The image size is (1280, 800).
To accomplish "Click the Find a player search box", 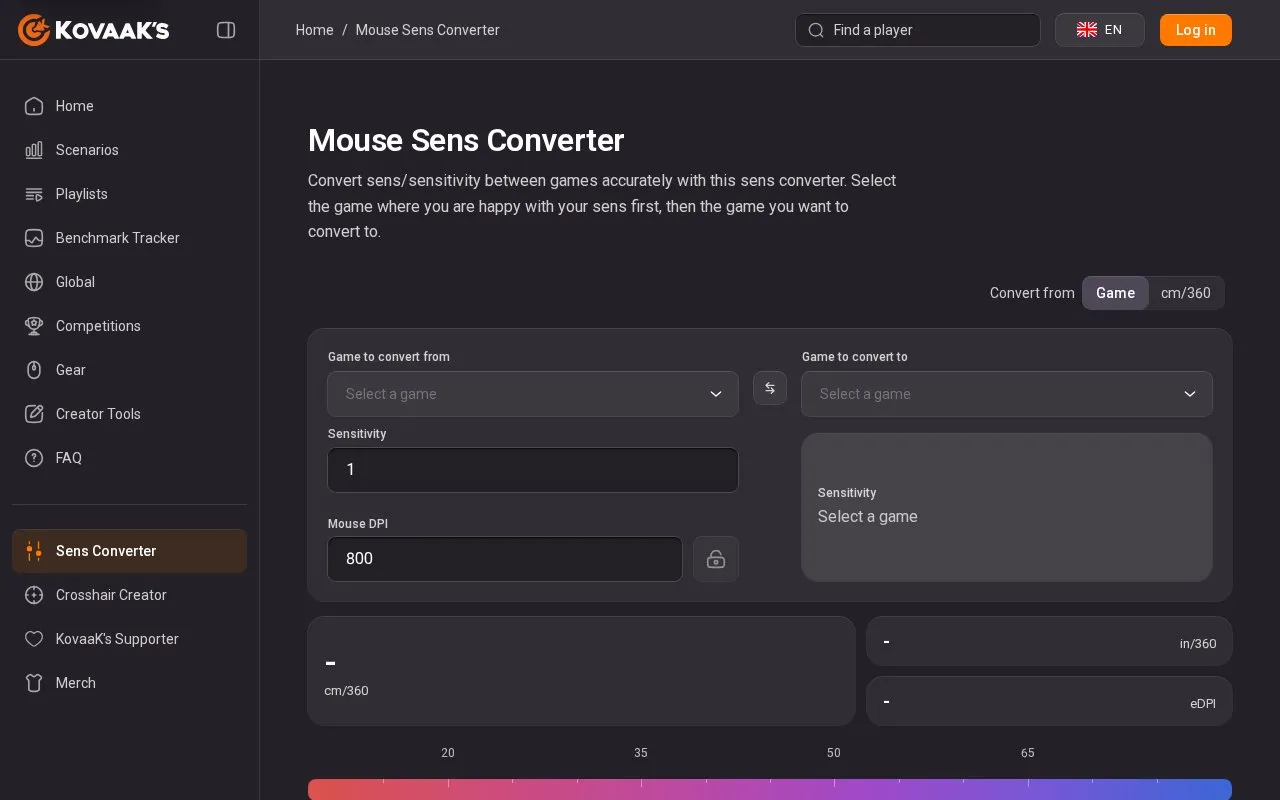I will point(918,30).
